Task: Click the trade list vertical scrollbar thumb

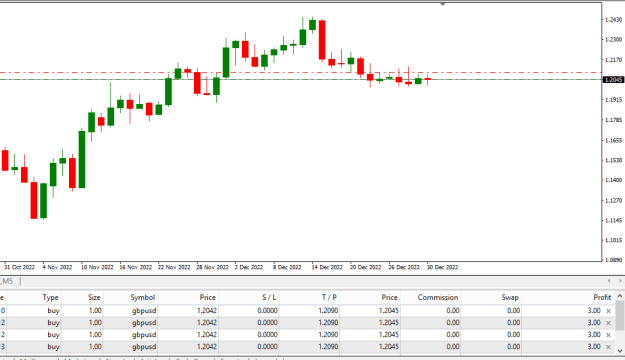Action: [620, 316]
